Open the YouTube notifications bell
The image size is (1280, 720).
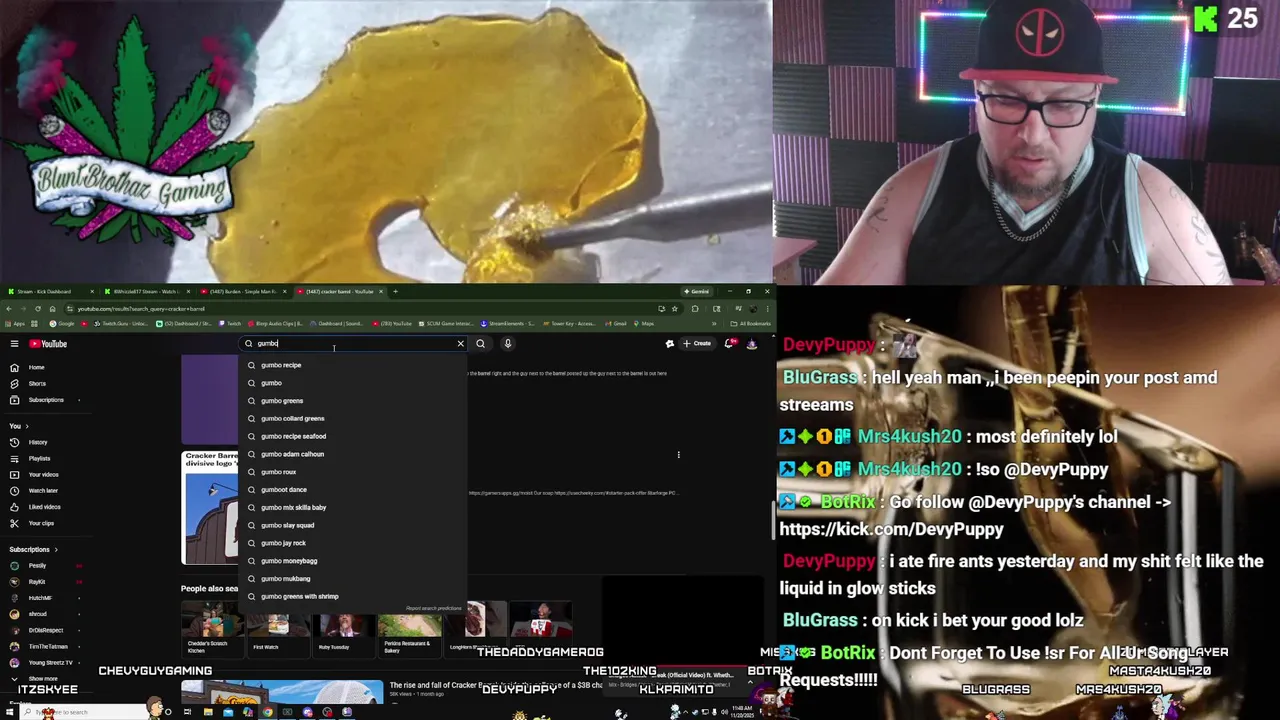point(730,344)
